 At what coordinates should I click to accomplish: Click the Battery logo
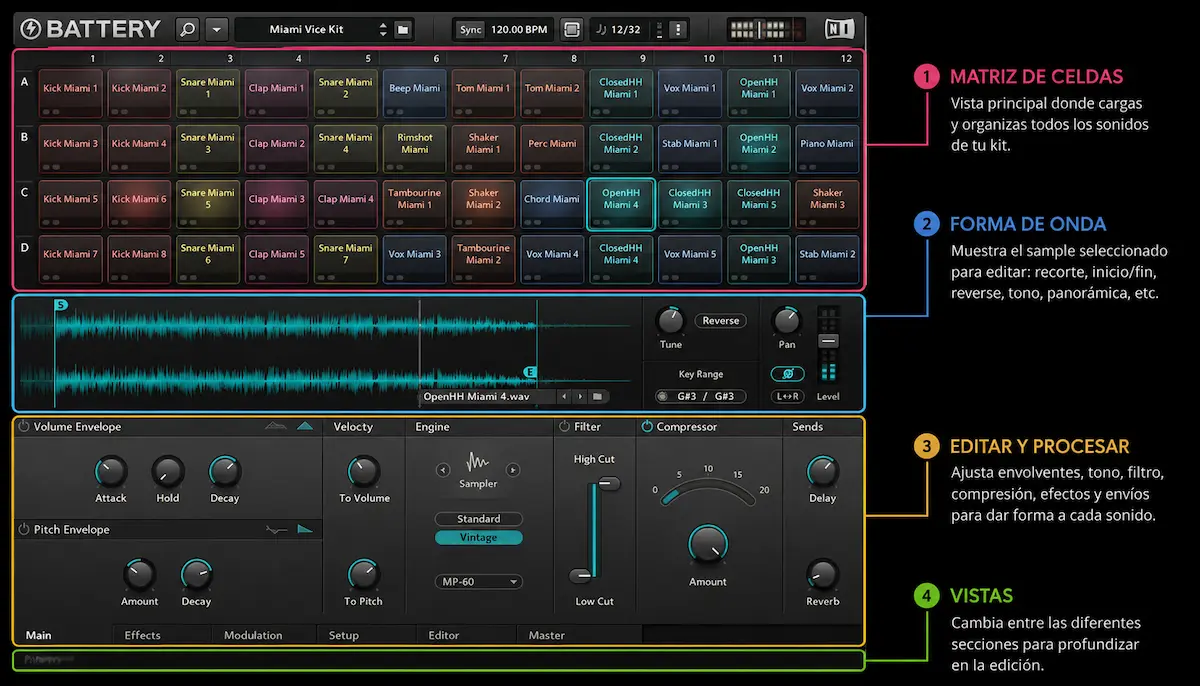tap(90, 29)
